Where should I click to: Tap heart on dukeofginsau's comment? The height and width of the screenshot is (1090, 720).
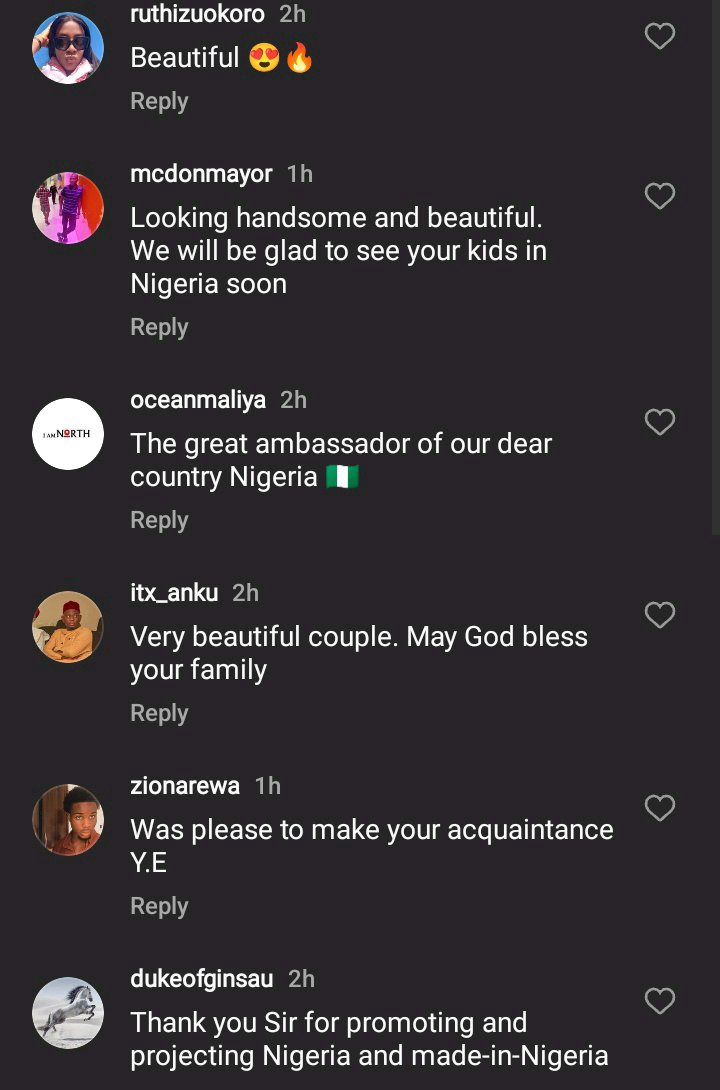660,1001
